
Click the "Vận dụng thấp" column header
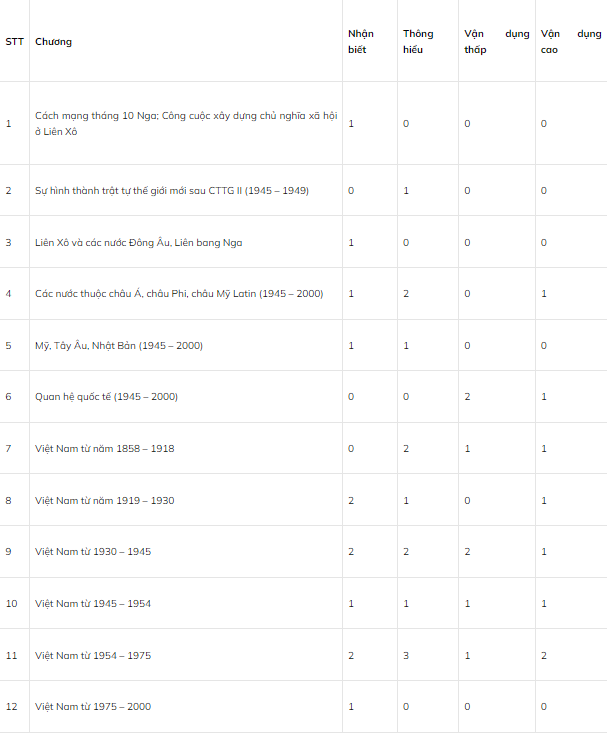tap(496, 42)
